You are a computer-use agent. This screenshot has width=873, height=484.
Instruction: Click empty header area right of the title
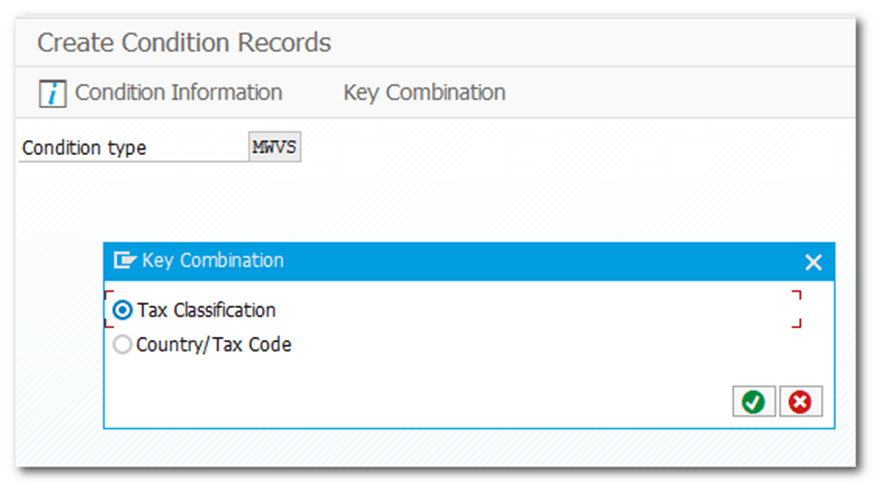pos(600,43)
